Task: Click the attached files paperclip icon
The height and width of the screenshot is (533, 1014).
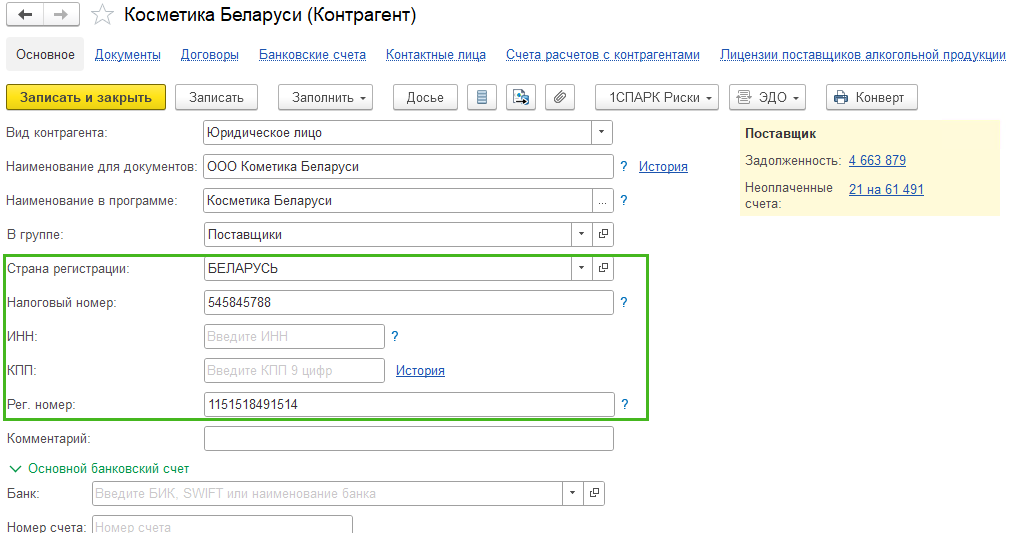Action: coord(560,97)
